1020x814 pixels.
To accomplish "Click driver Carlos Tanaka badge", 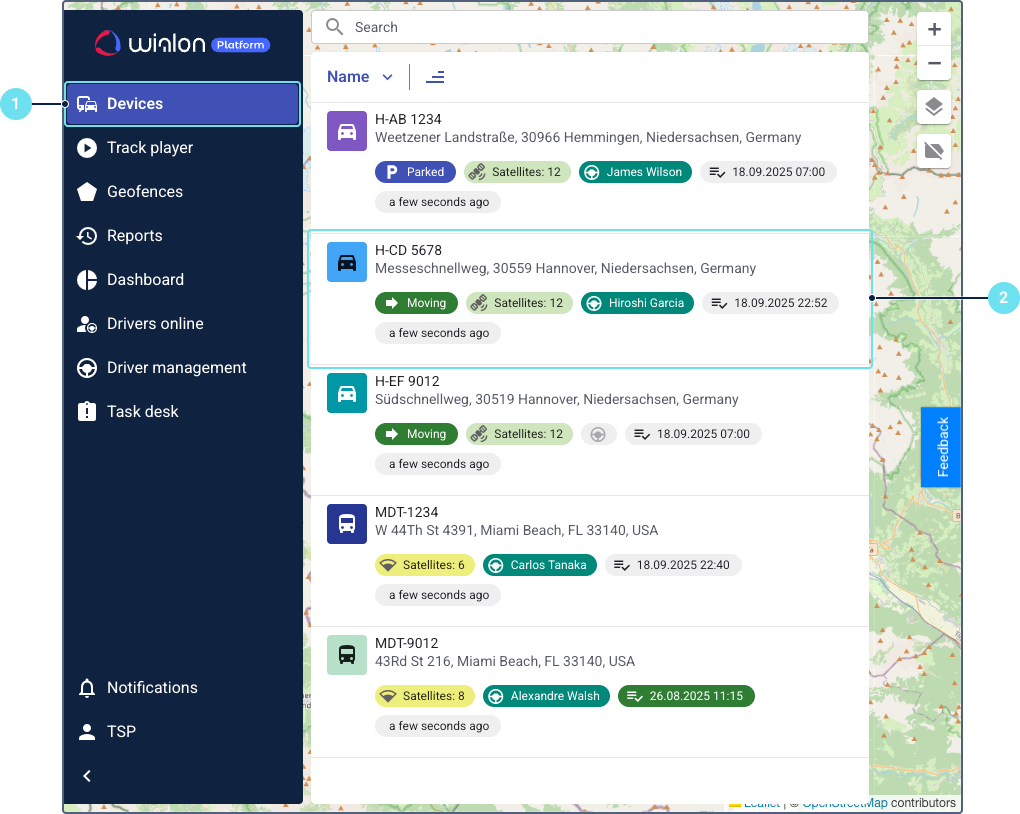I will click(x=539, y=565).
